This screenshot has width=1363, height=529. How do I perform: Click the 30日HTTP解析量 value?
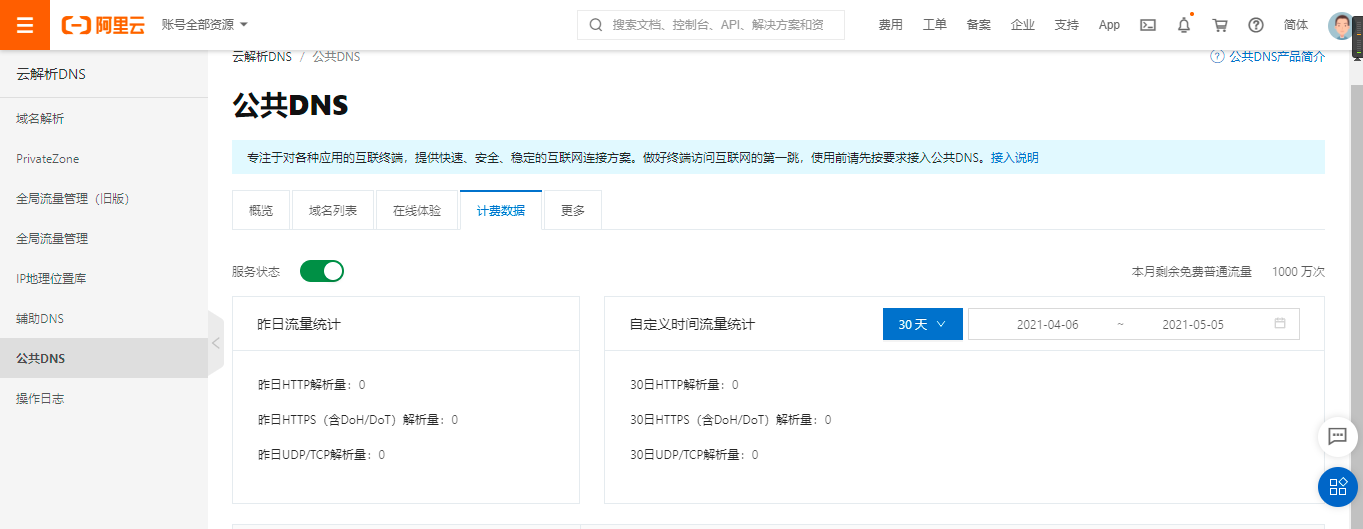click(735, 385)
